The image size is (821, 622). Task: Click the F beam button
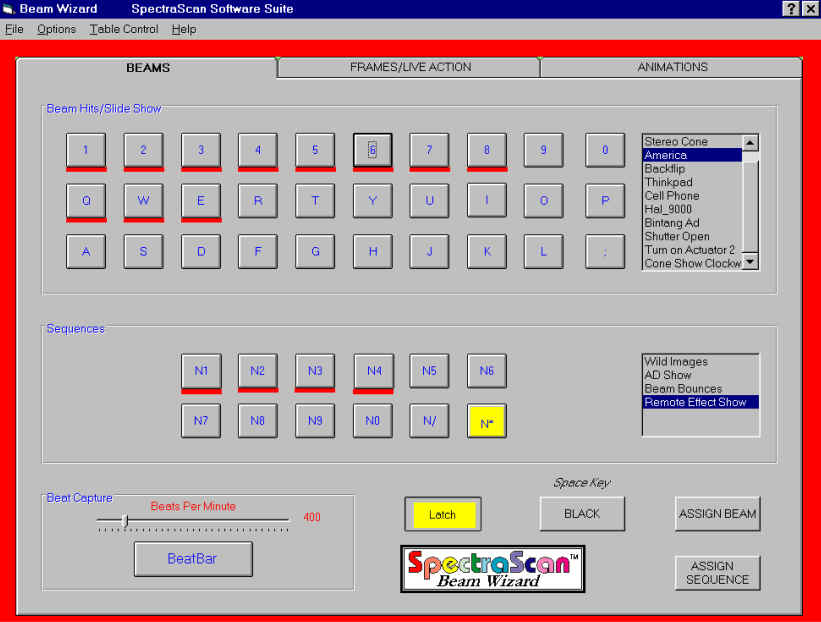(258, 252)
